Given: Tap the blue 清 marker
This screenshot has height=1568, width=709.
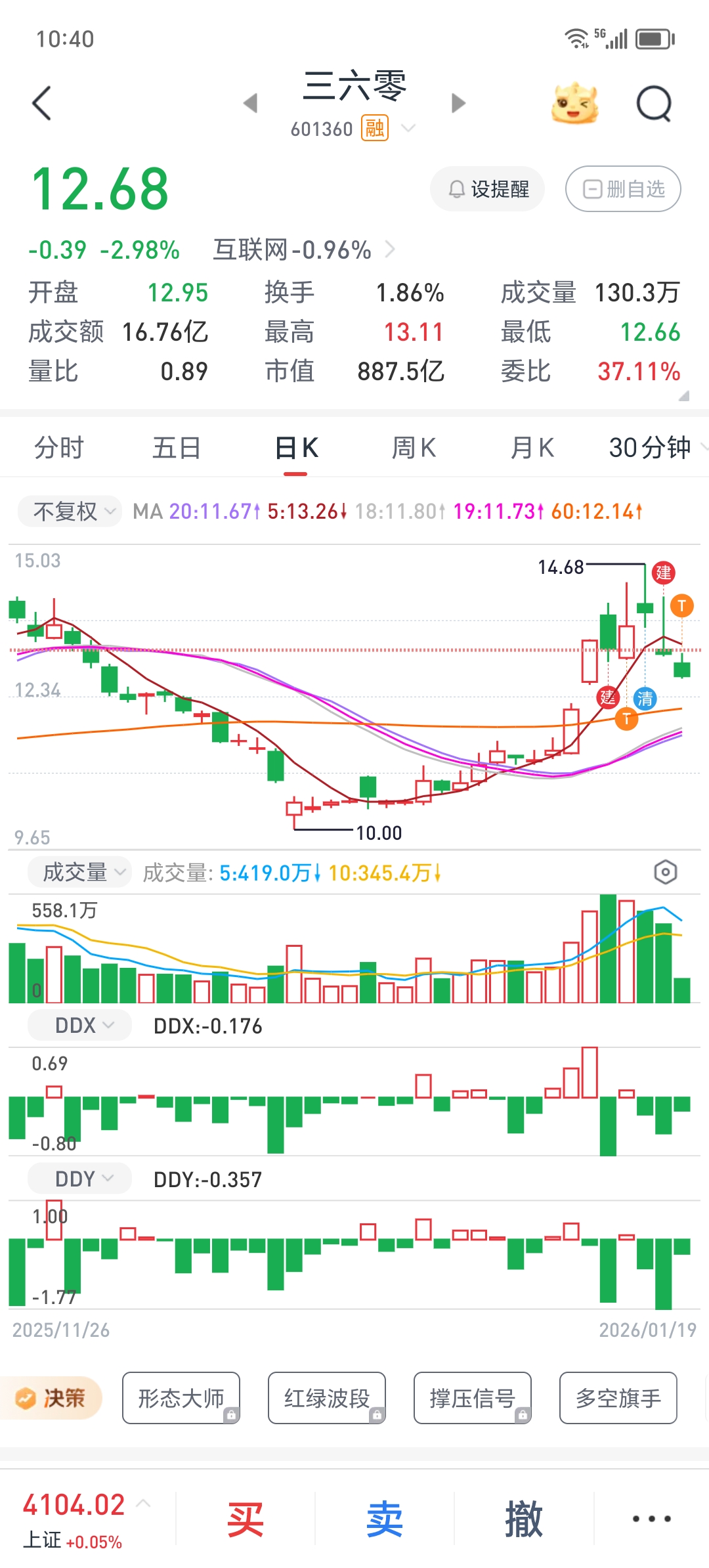Looking at the screenshot, I should click(x=645, y=698).
